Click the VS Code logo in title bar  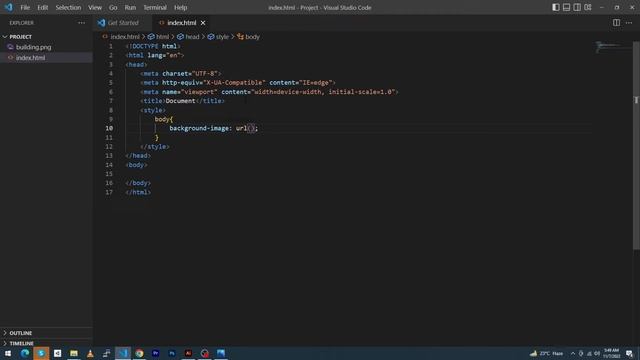point(9,7)
